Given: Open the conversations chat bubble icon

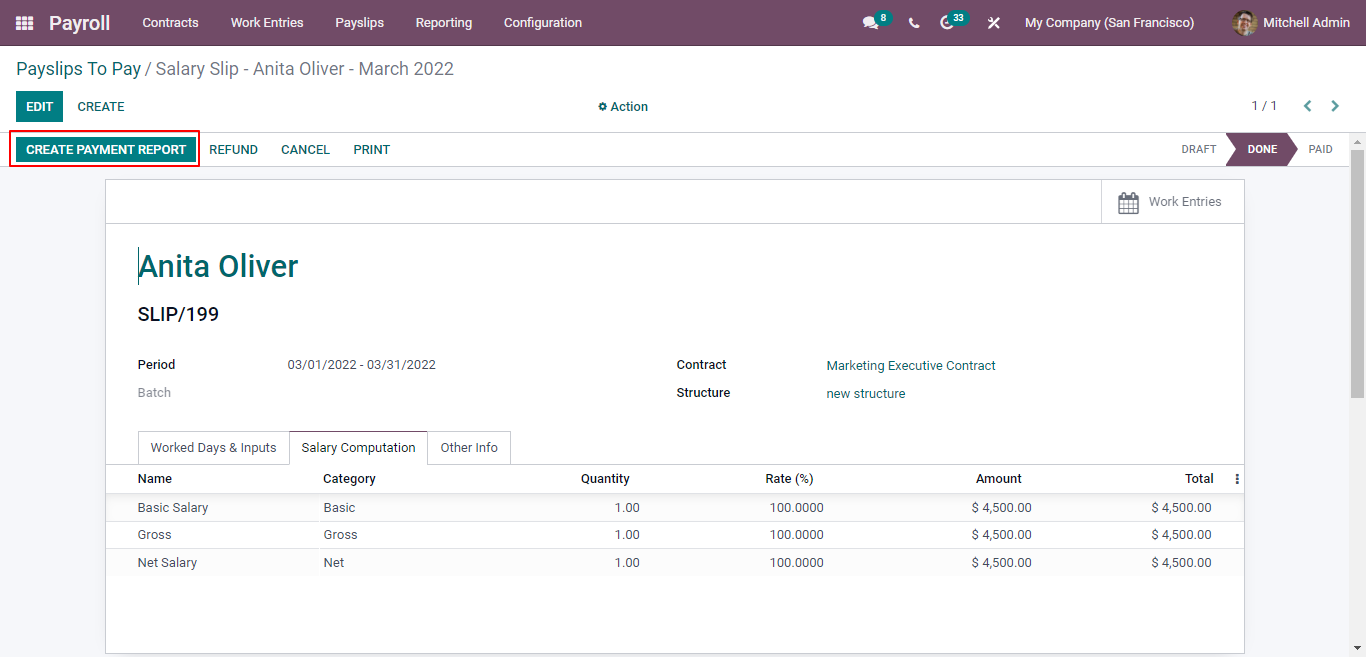Looking at the screenshot, I should 870,23.
